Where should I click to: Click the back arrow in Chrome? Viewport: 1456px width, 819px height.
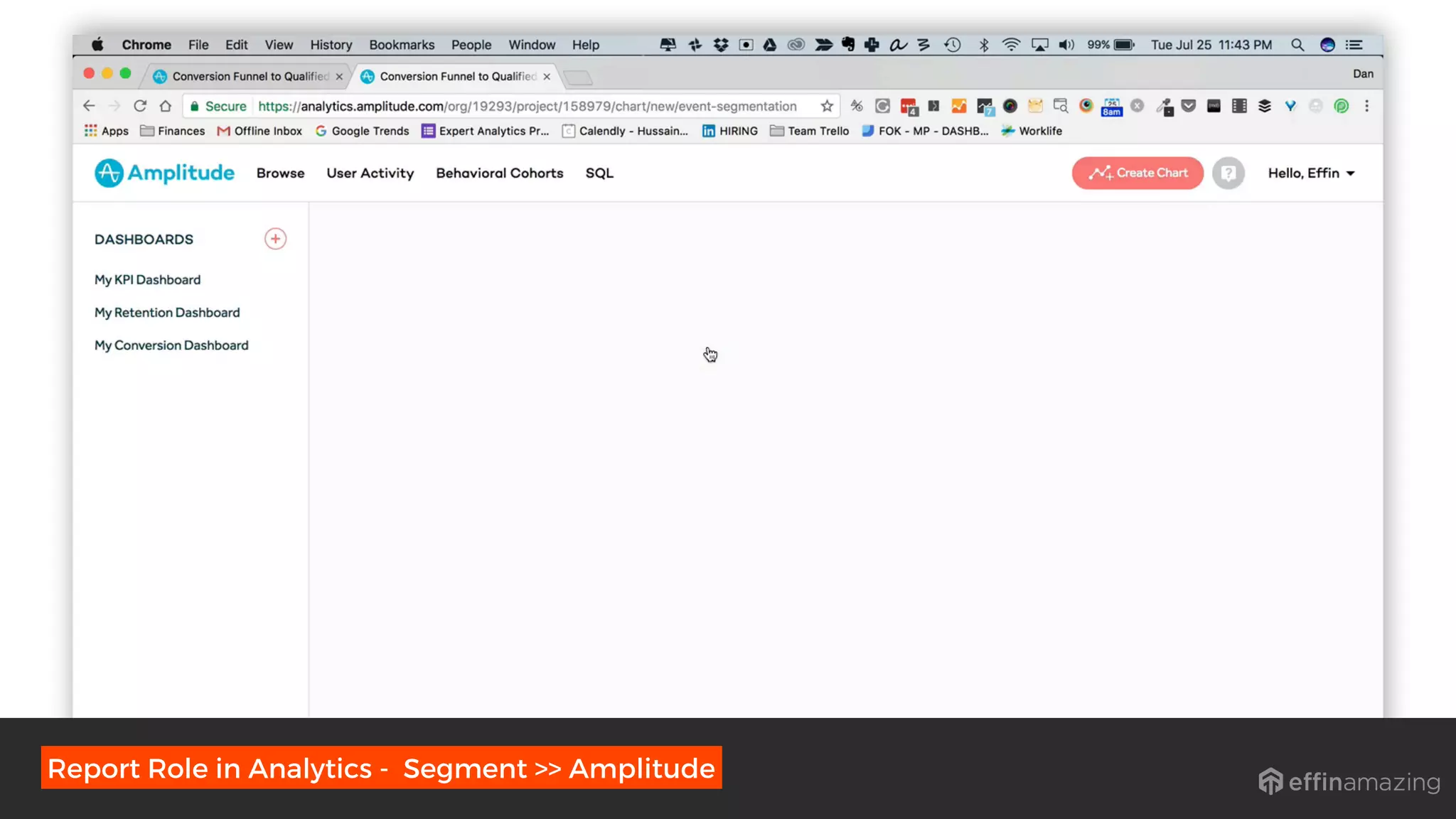[89, 106]
